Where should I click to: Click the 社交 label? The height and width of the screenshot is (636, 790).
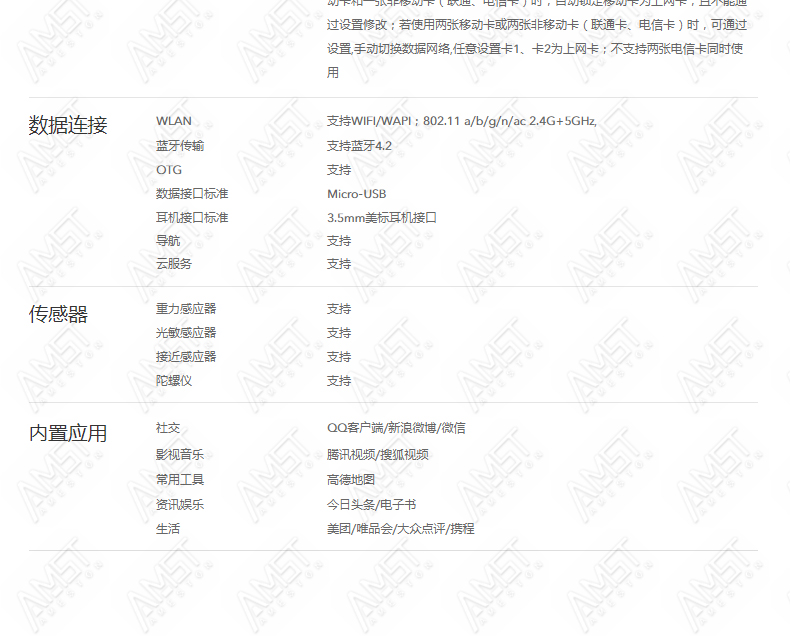[168, 428]
